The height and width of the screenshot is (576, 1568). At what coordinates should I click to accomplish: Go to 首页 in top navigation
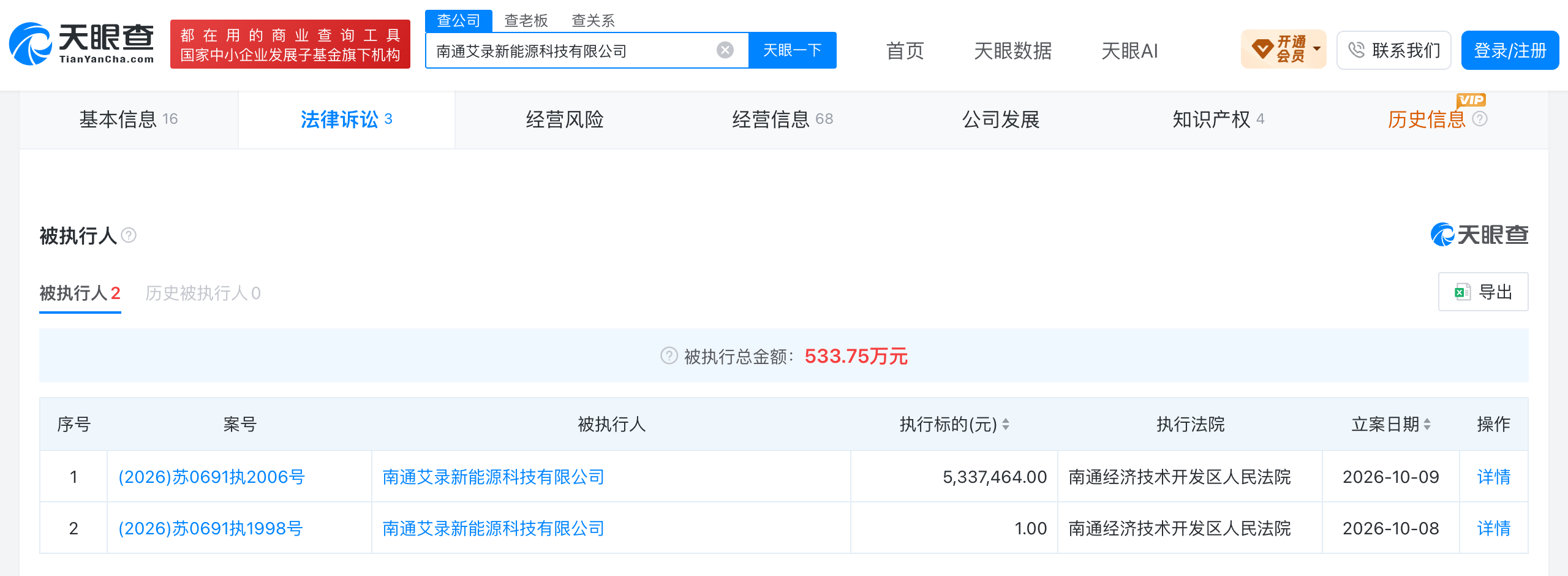[905, 51]
